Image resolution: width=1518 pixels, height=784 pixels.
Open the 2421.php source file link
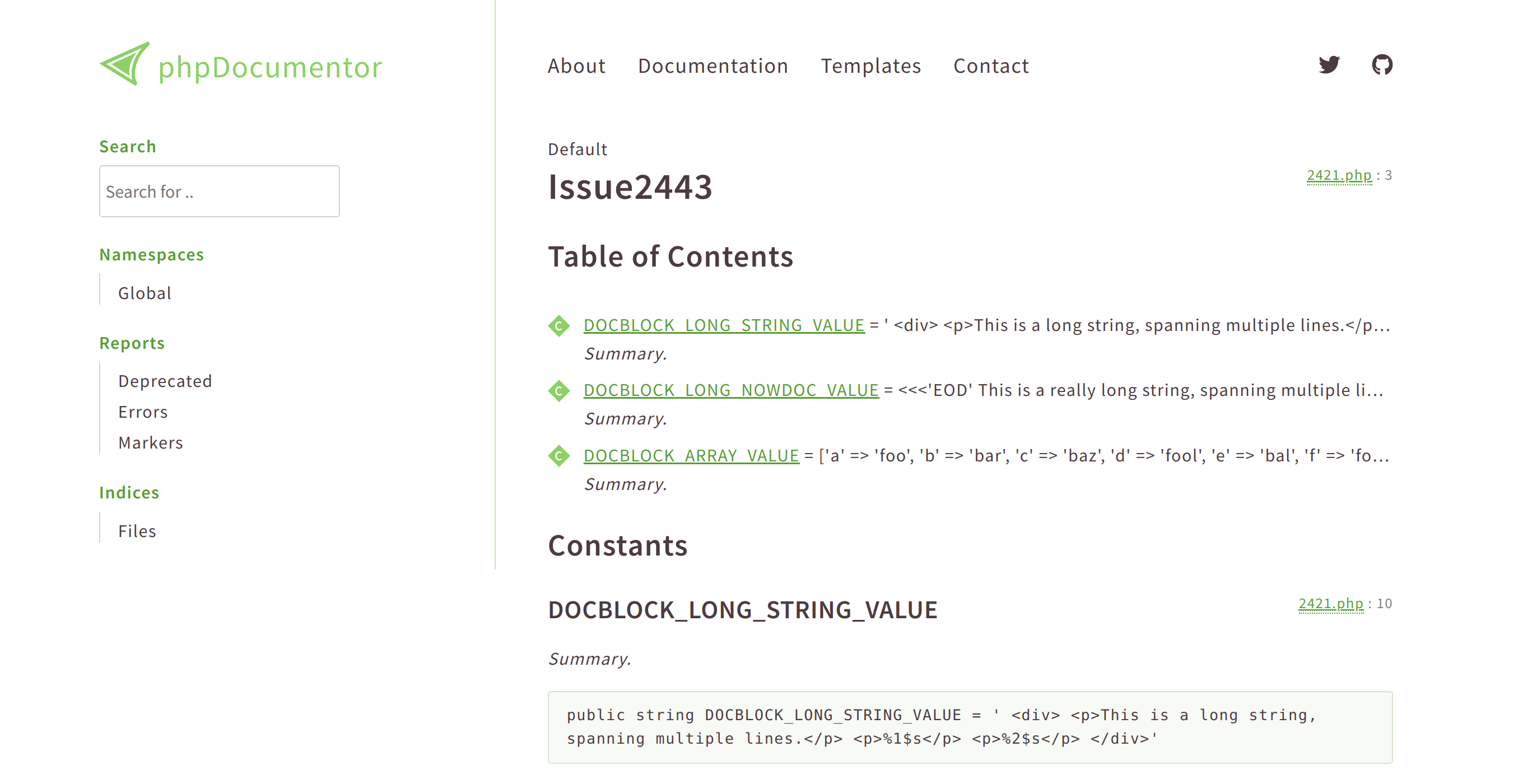[1339, 175]
